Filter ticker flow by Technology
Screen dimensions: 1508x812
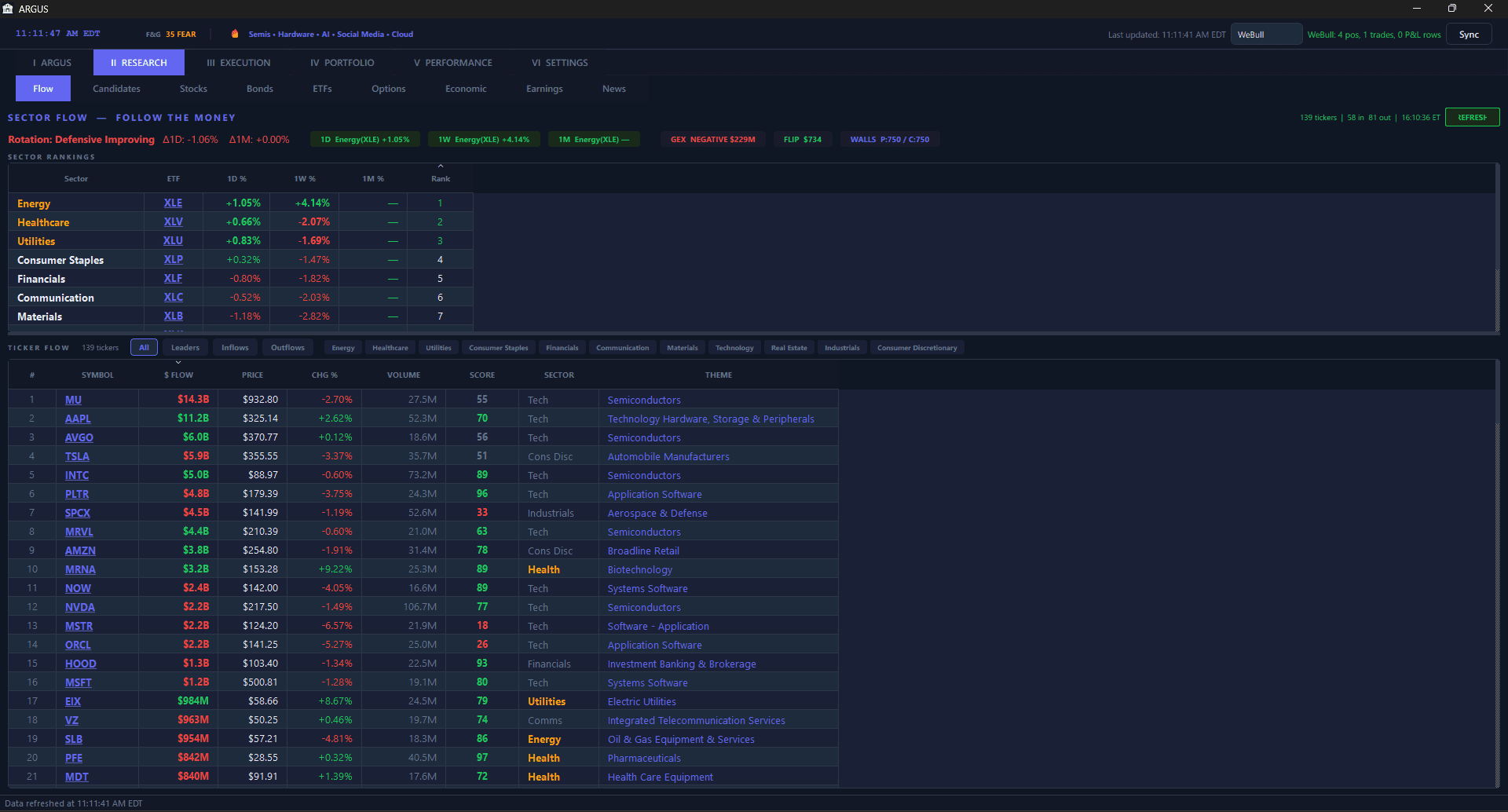(x=734, y=348)
